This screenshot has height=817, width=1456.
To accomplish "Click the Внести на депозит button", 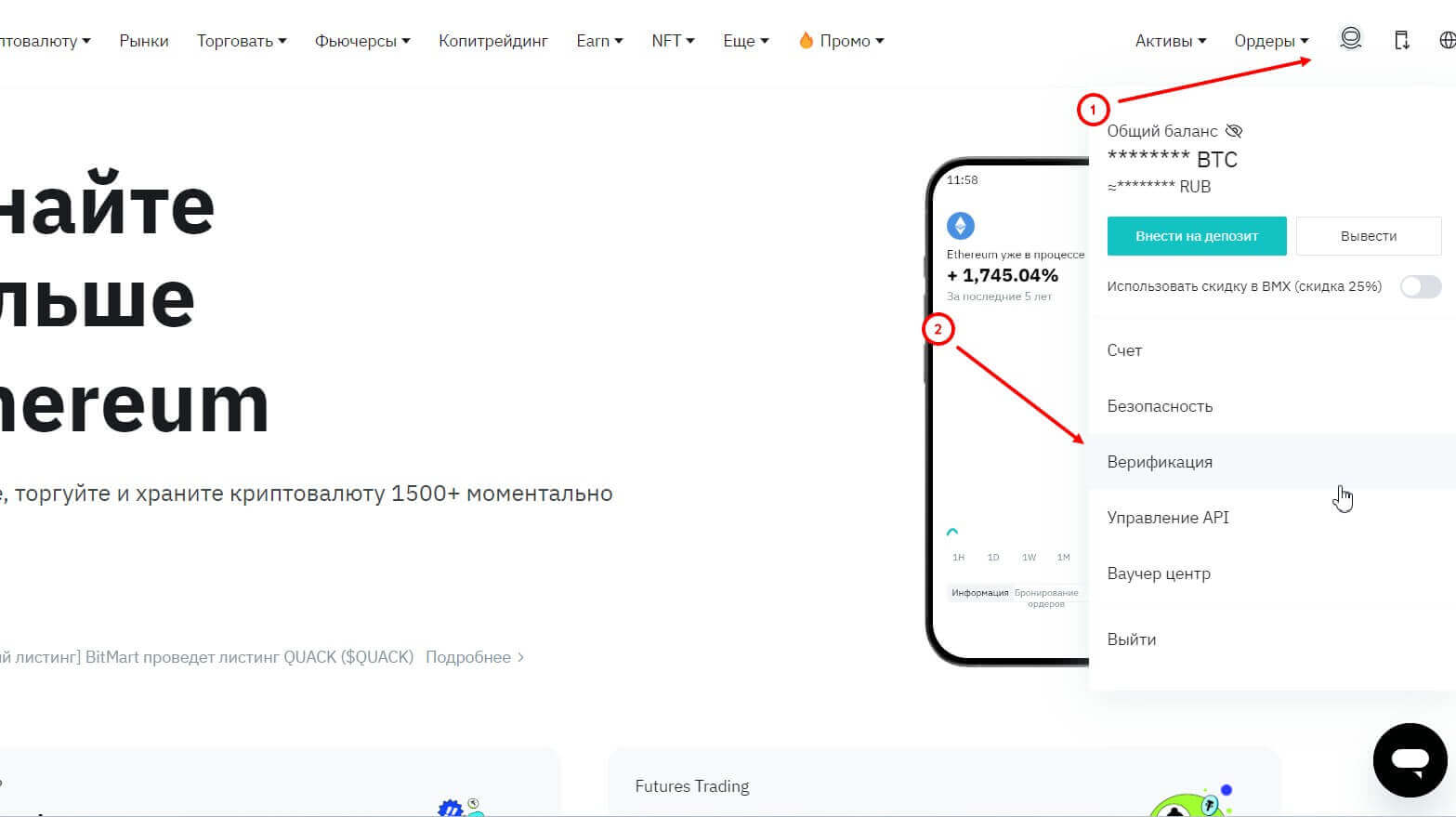I will 1196,236.
